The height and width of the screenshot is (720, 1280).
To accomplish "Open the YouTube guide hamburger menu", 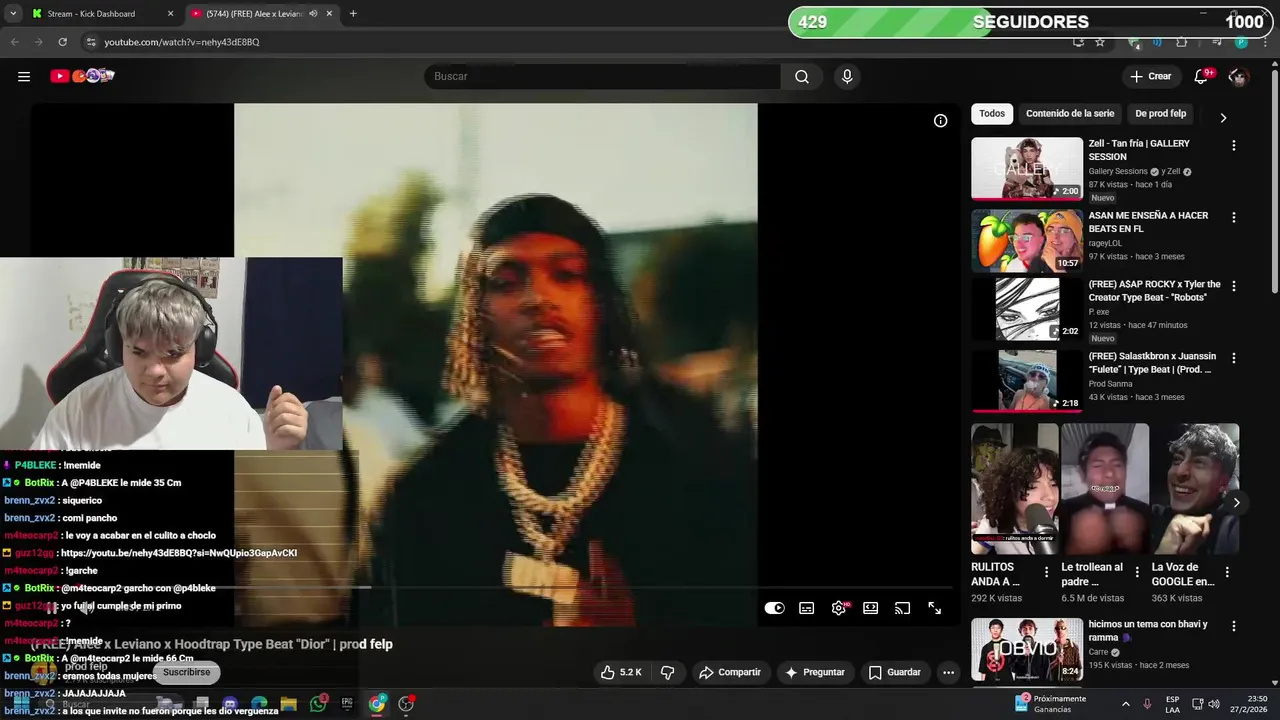I will pos(24,76).
